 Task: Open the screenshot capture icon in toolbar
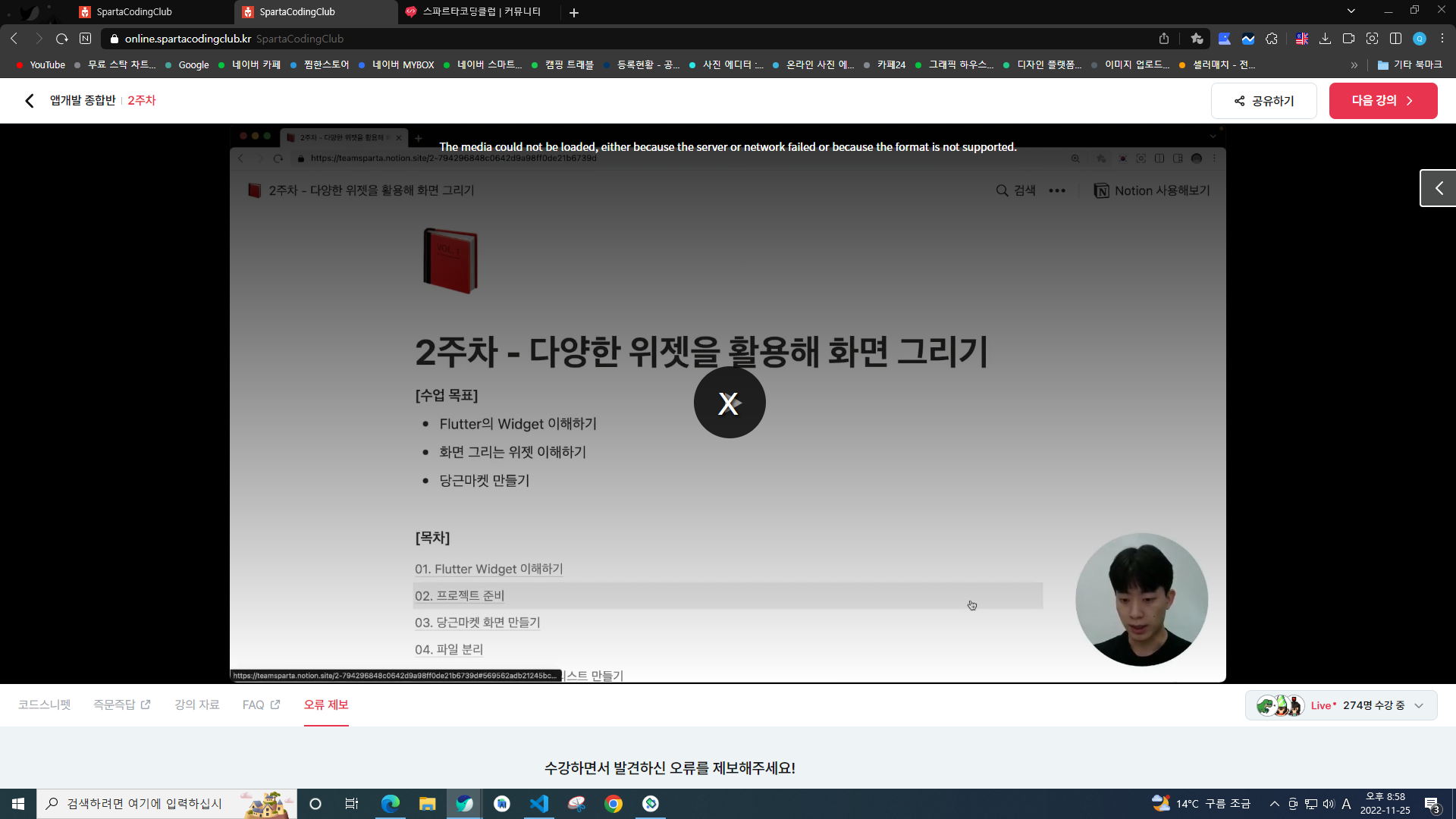[x=1372, y=39]
